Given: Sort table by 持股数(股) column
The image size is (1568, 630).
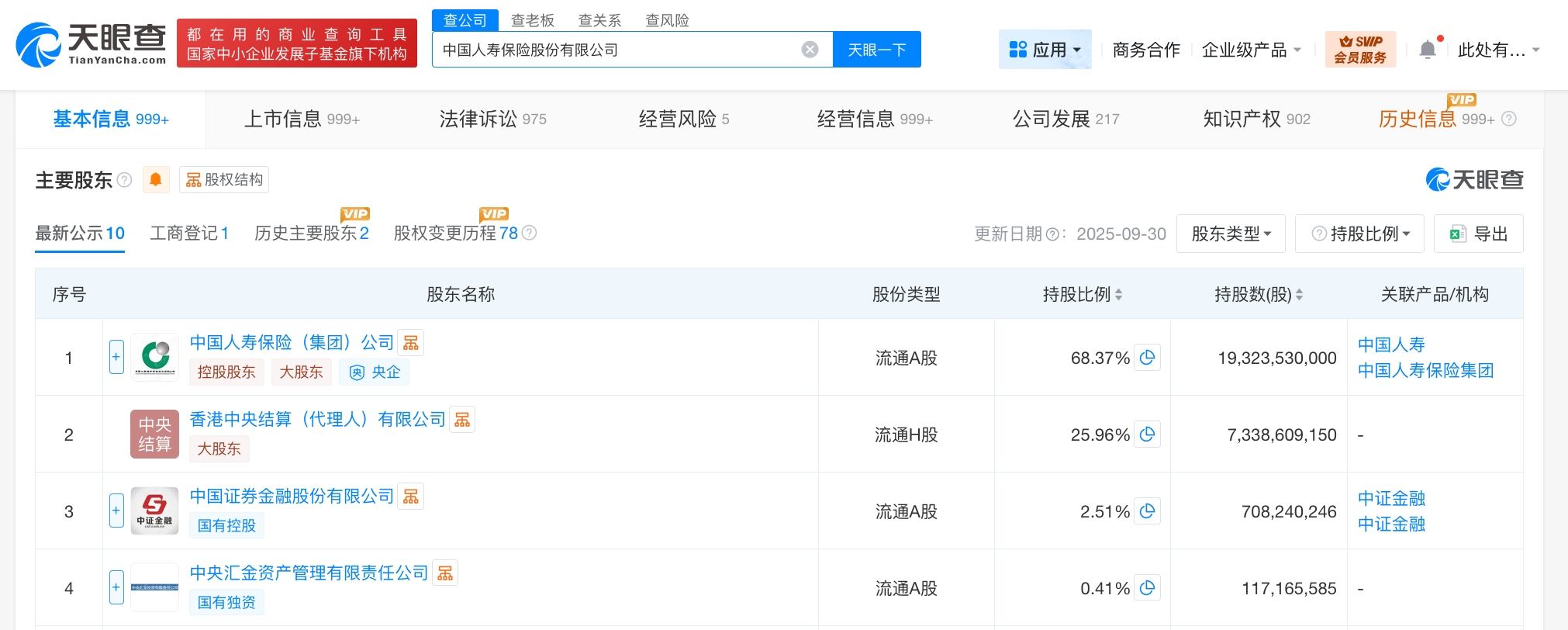Looking at the screenshot, I should [1299, 295].
